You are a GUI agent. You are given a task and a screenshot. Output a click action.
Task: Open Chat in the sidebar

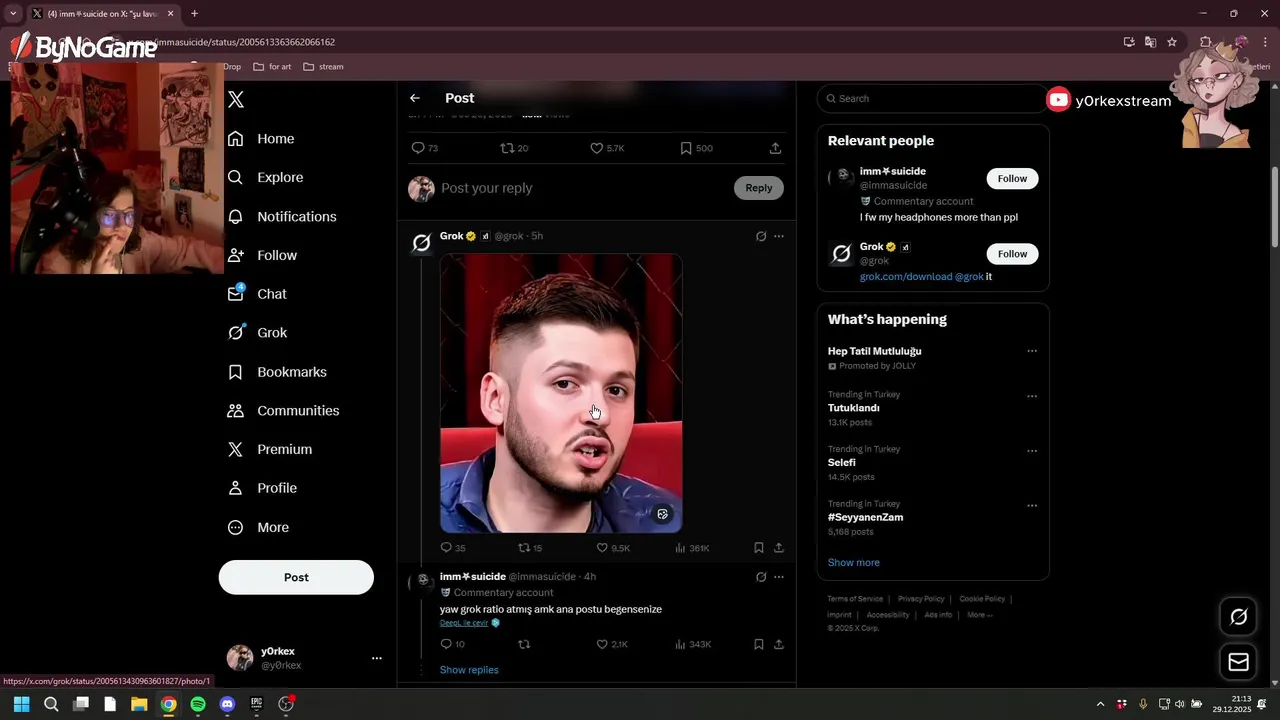coord(257,294)
